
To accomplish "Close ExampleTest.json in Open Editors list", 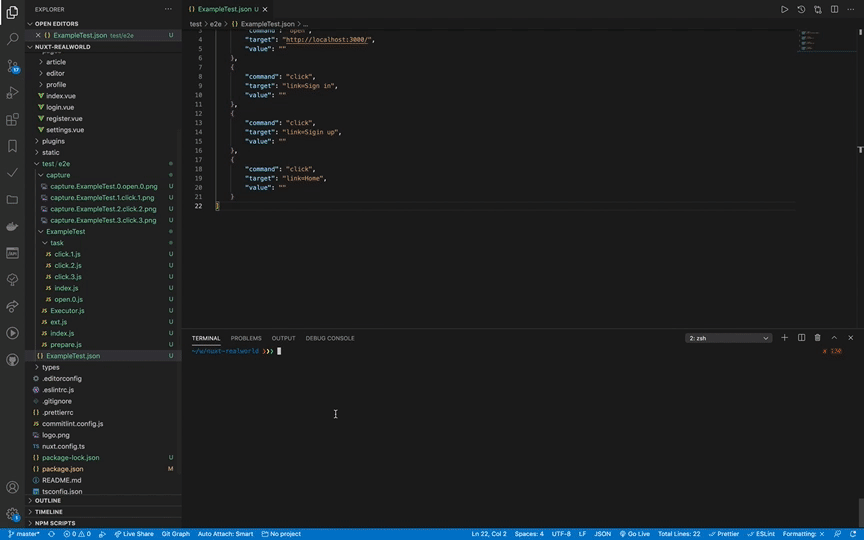I will click(x=38, y=35).
